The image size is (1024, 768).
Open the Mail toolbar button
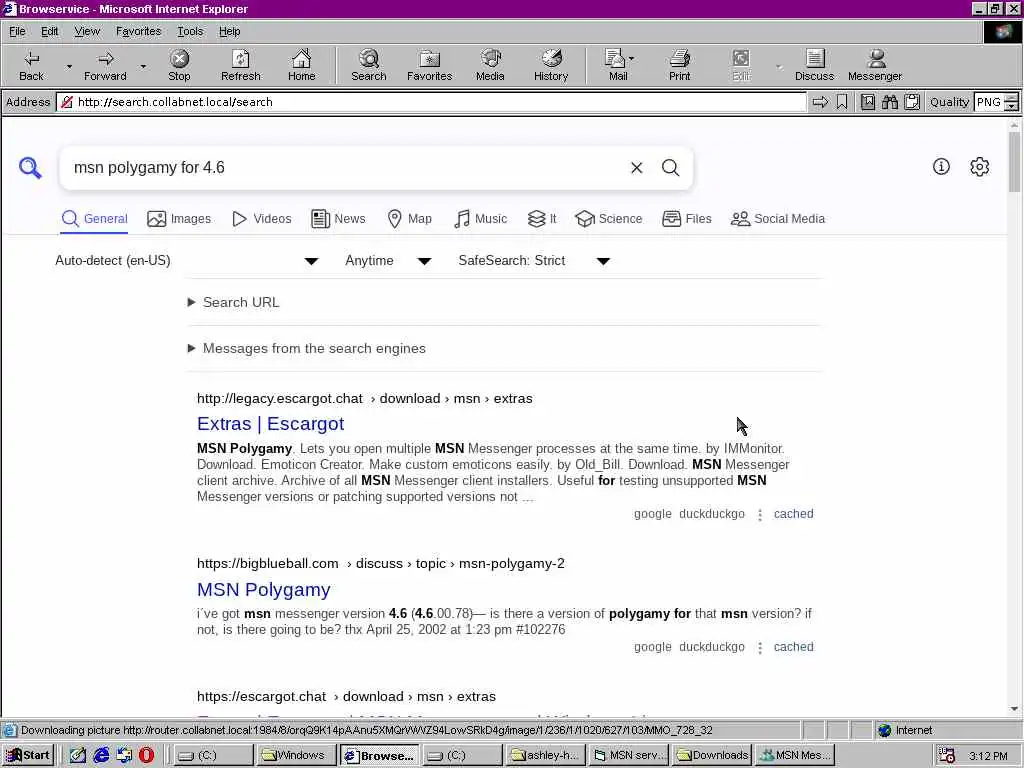(617, 65)
